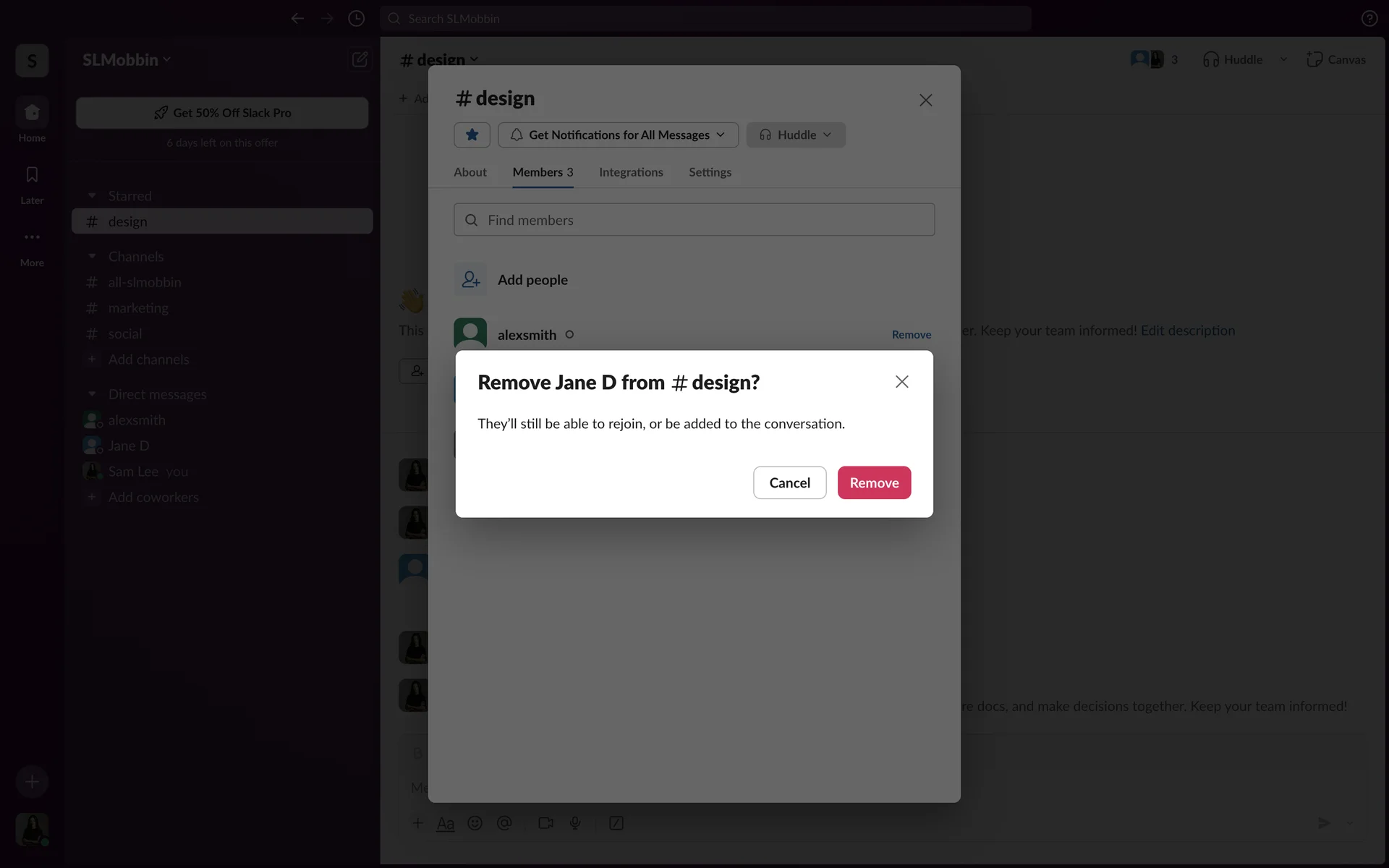The image size is (1389, 868).
Task: Collapse the Direct messages section
Action: (92, 394)
